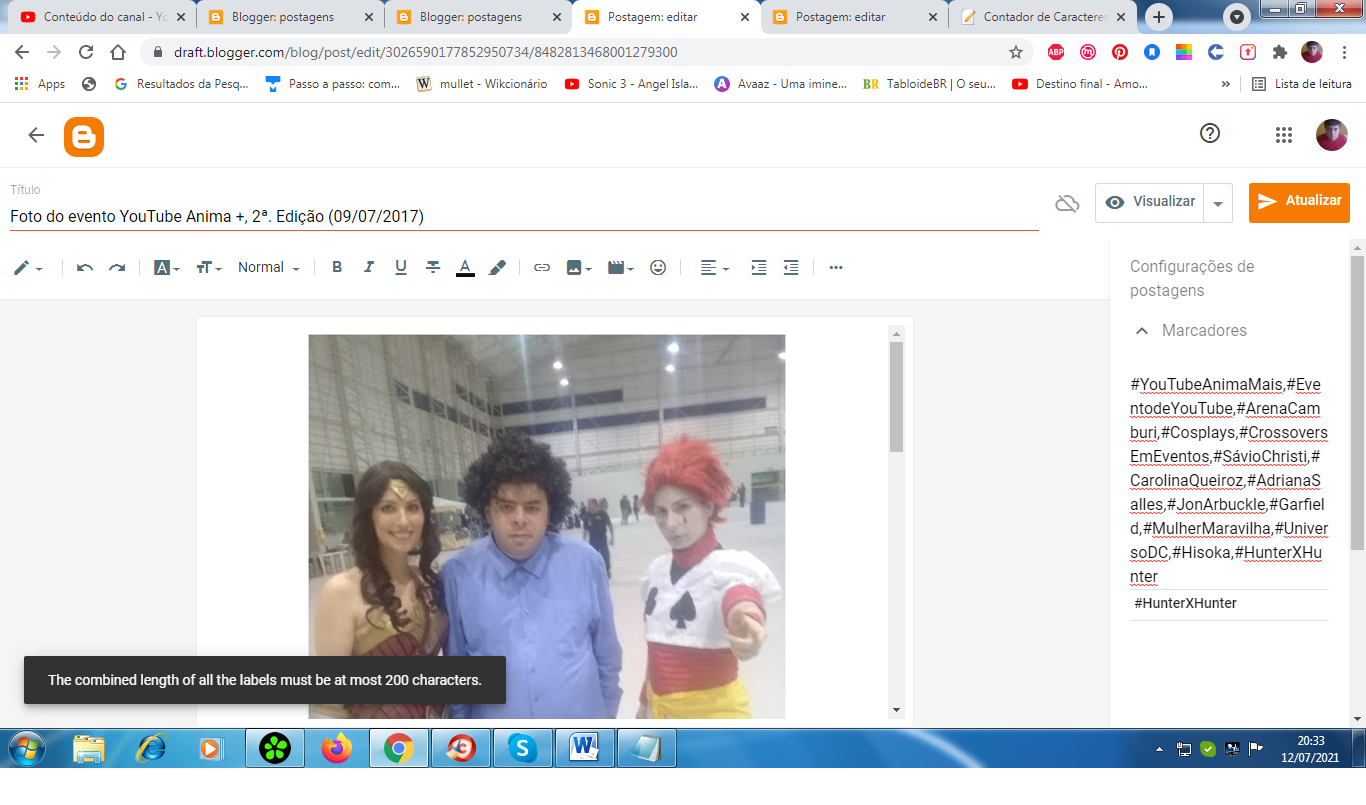Click the offline cloud status icon

(x=1067, y=203)
